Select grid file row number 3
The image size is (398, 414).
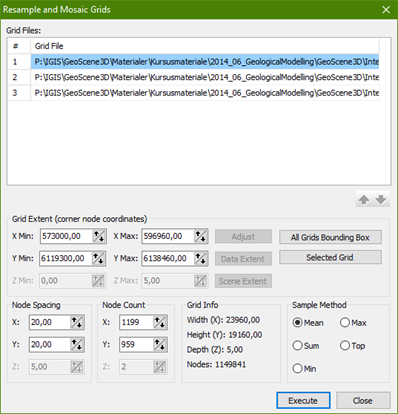point(194,93)
